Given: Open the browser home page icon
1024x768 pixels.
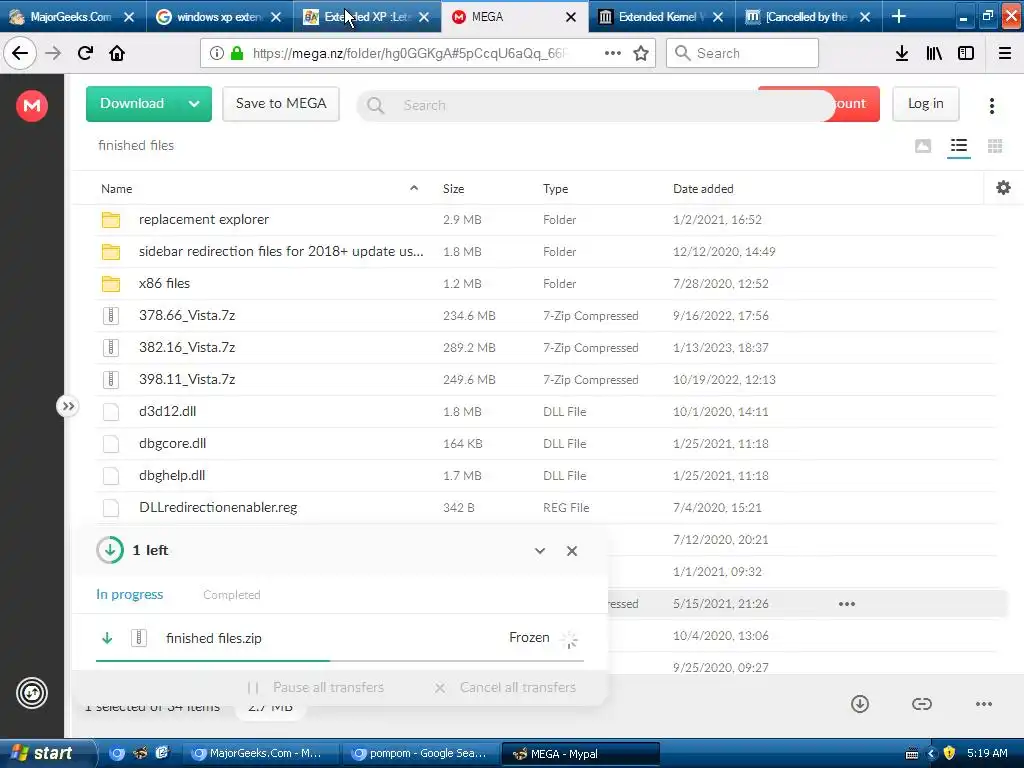Looking at the screenshot, I should point(117,53).
